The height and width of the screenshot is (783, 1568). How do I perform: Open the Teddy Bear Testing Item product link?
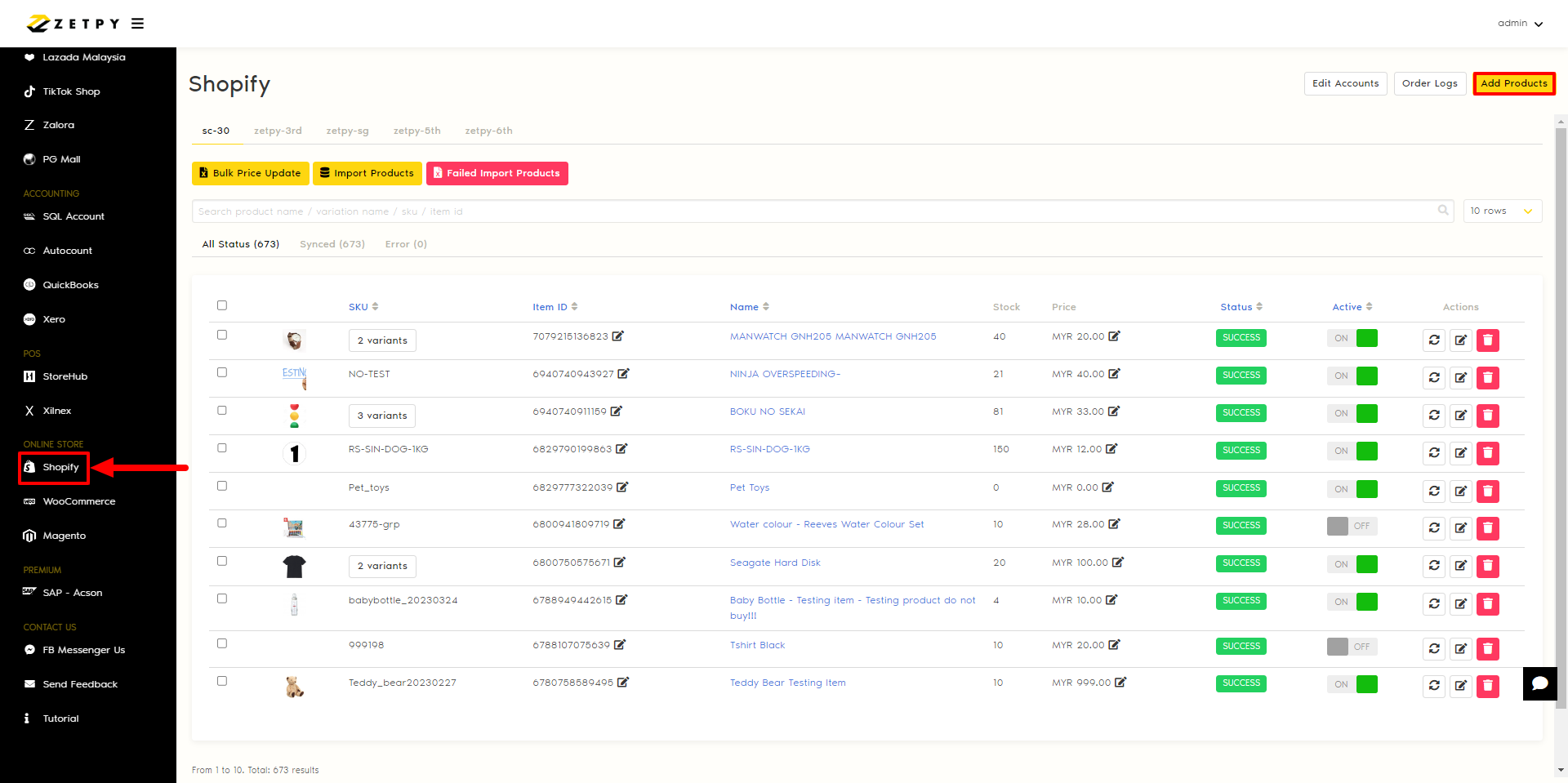tap(787, 683)
